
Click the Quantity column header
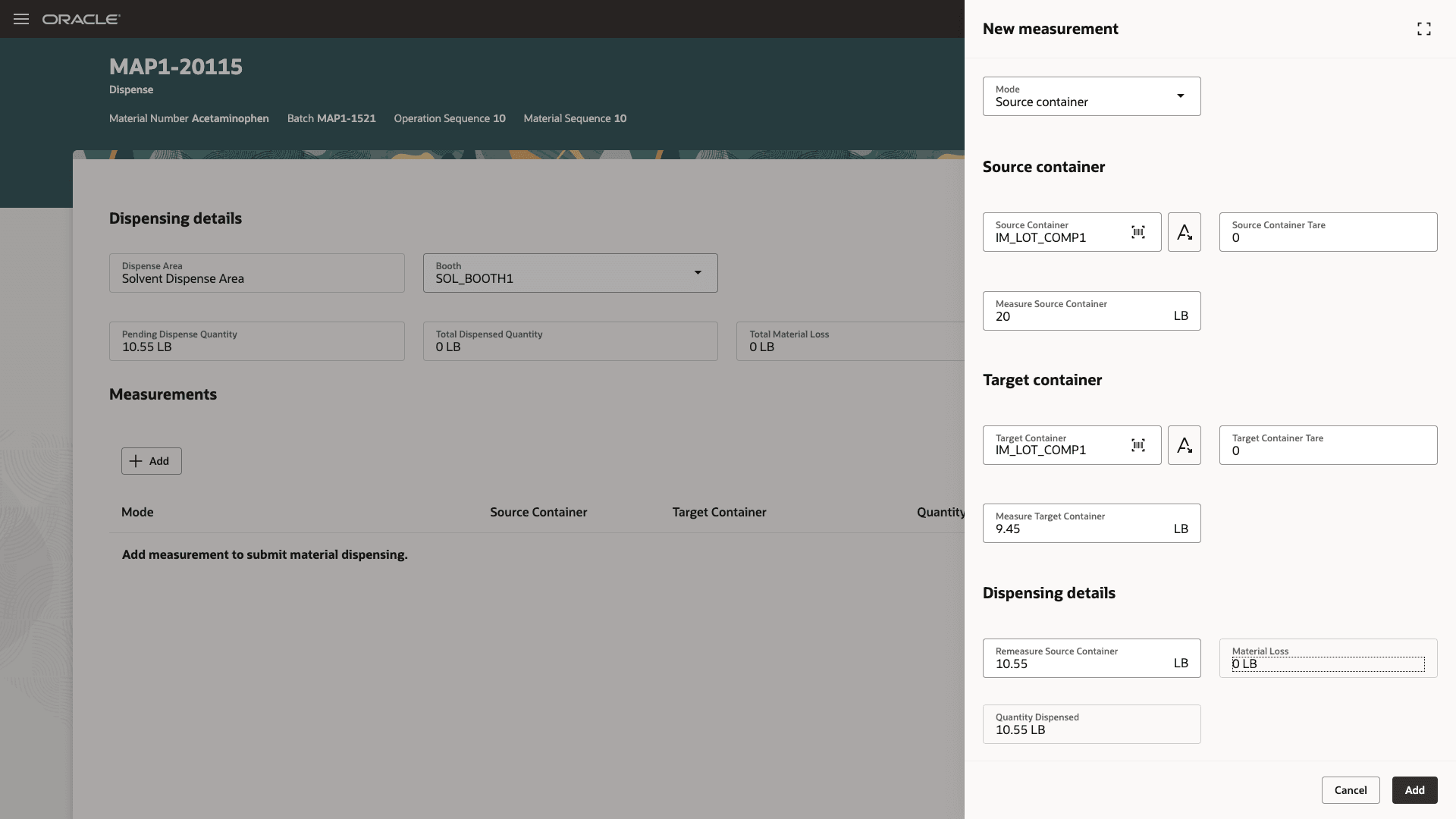click(940, 512)
